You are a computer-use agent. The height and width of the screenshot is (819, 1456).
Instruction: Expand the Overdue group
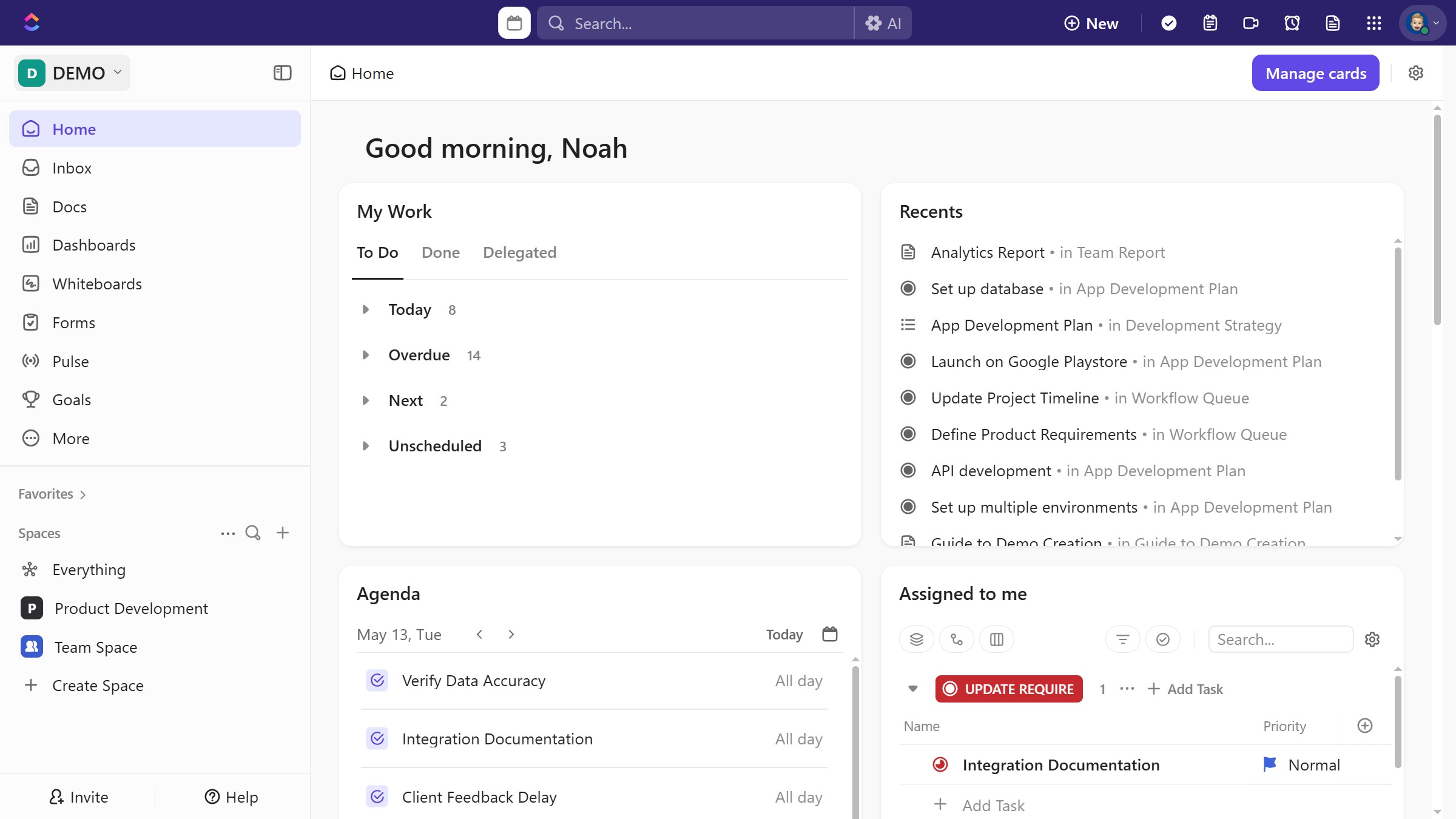(x=365, y=355)
